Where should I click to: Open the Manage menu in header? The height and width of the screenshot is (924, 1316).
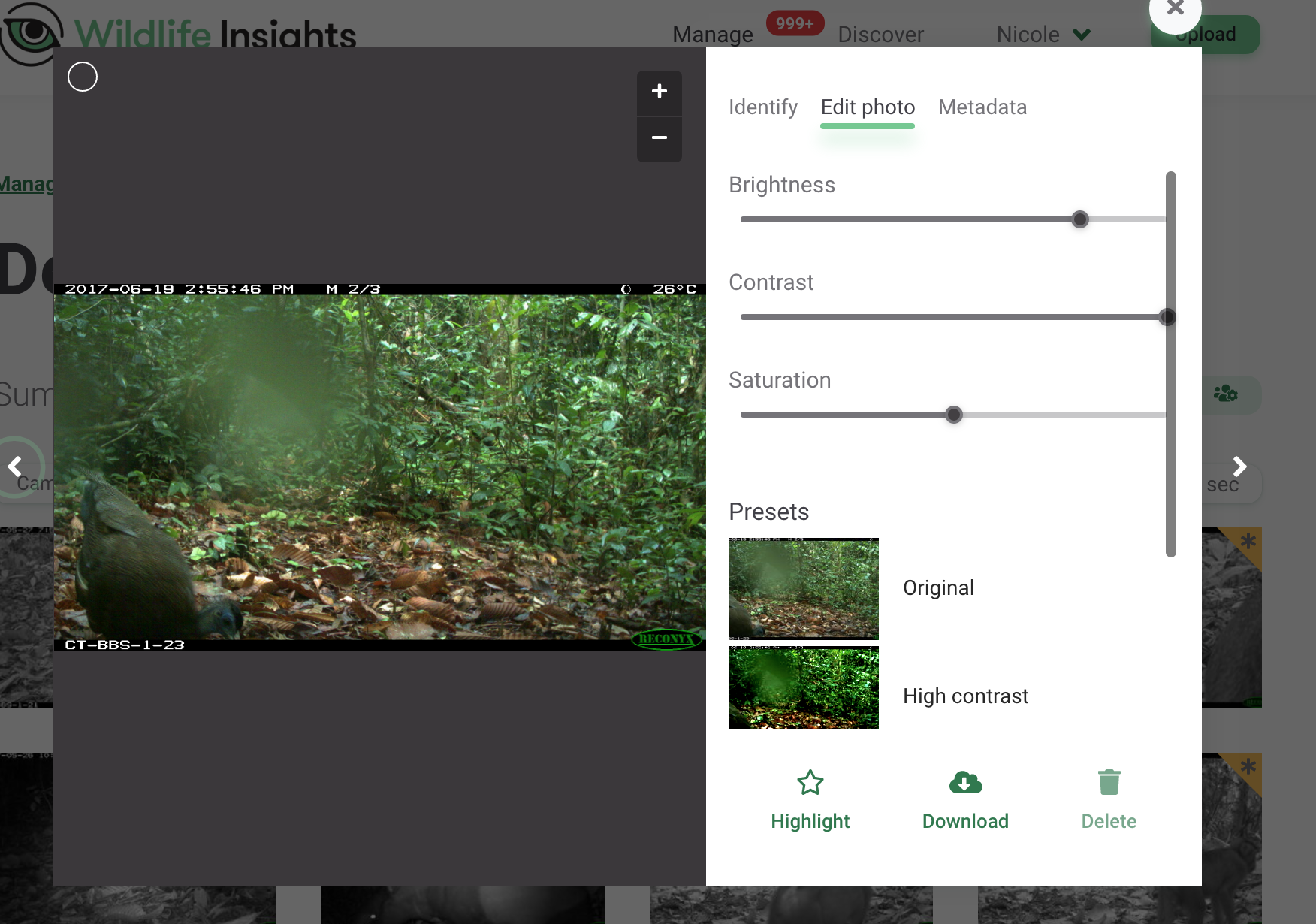(x=713, y=35)
